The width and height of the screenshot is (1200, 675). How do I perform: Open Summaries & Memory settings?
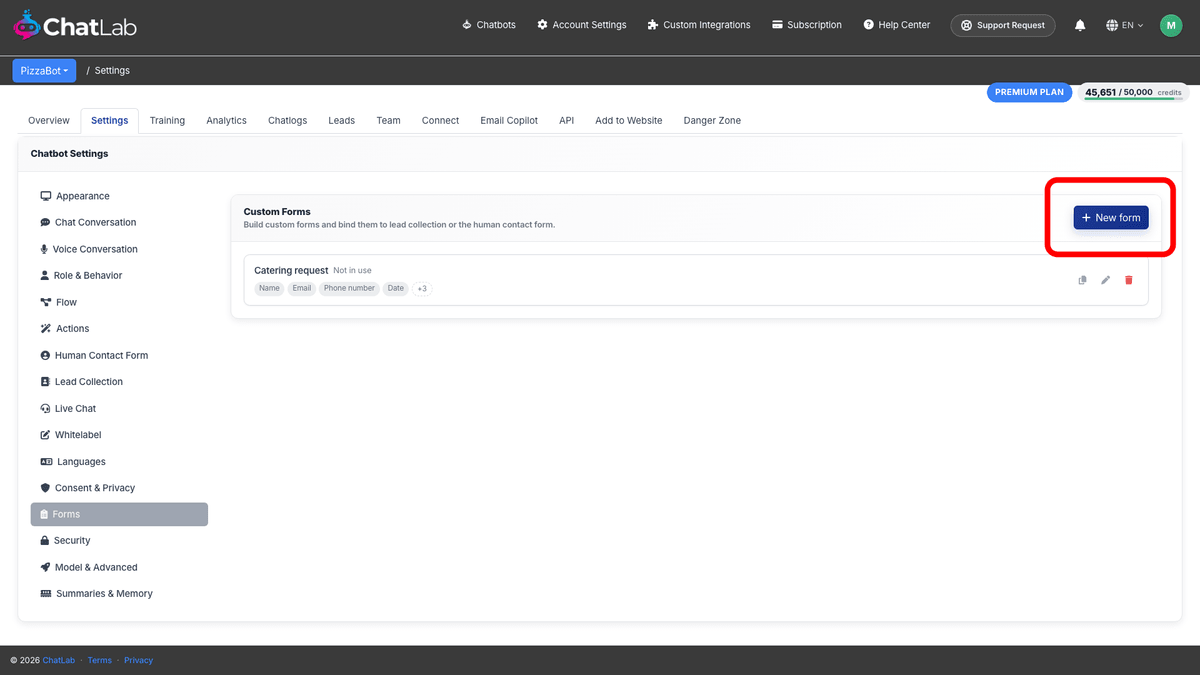click(119, 593)
